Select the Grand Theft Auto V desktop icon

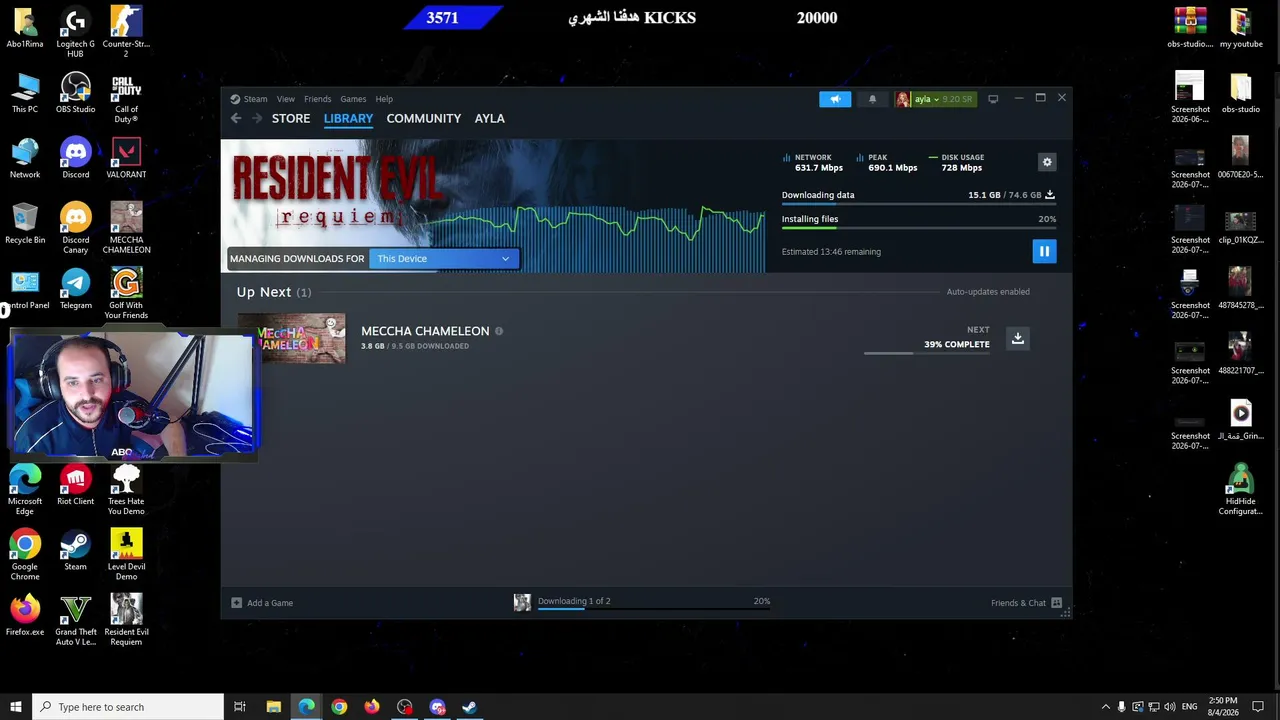tap(76, 621)
